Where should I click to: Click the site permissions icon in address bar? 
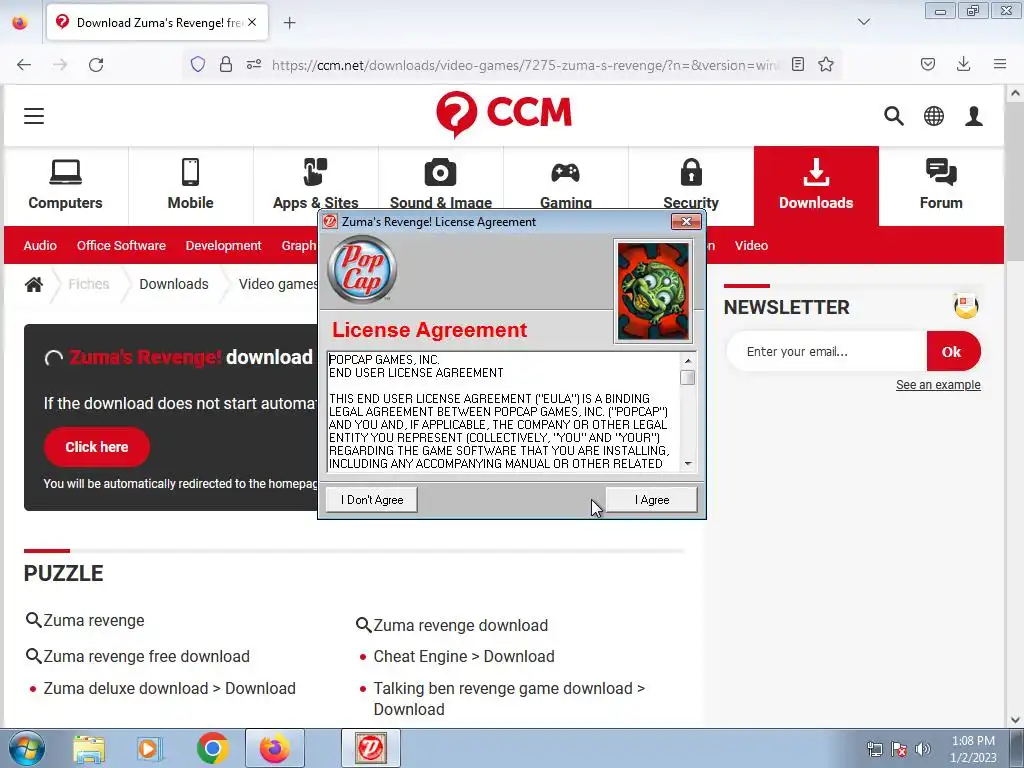coord(254,64)
